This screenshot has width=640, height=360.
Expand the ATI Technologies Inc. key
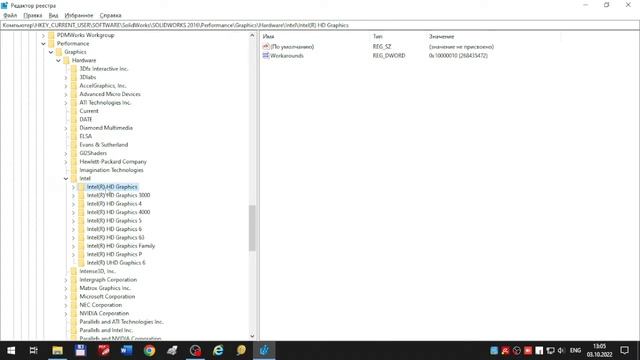66,103
